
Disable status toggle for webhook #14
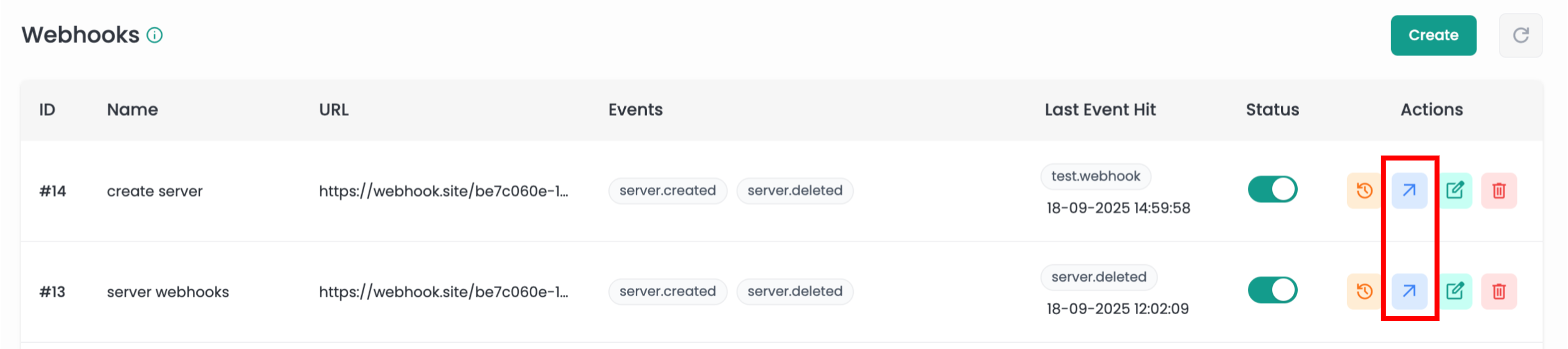tap(1272, 189)
